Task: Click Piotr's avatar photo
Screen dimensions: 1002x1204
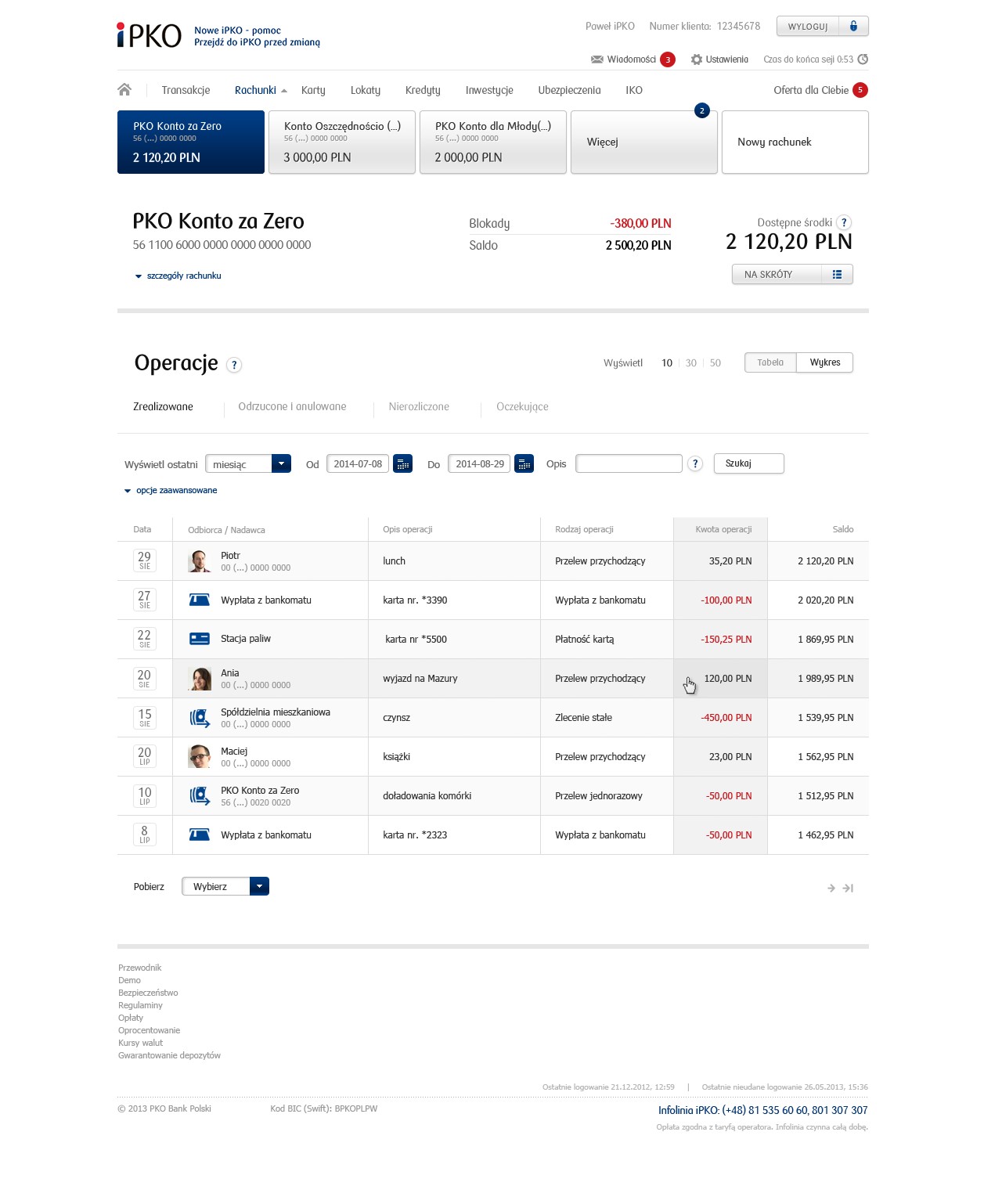Action: 200,561
